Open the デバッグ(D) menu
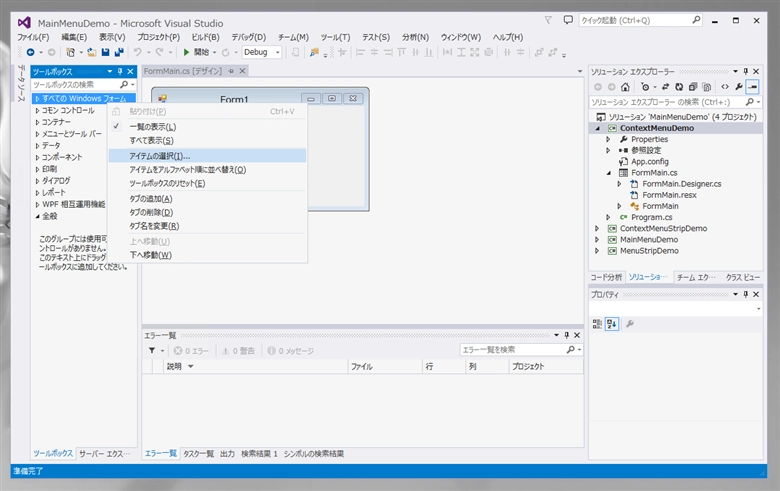 point(249,37)
